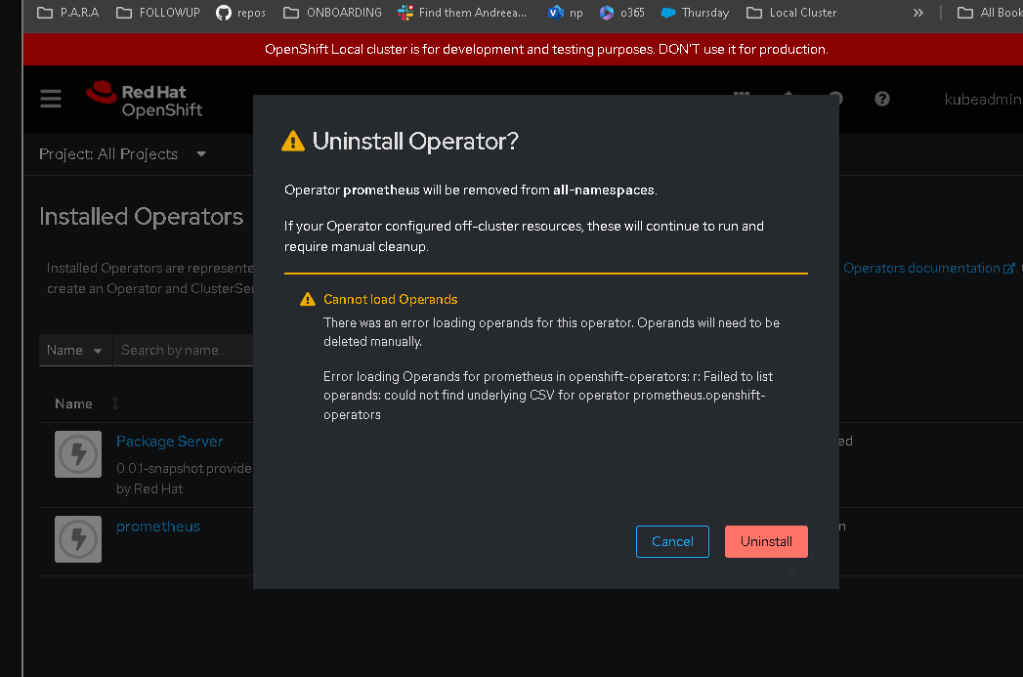The image size is (1023, 677).
Task: Click the Package Server operator icon
Action: coord(78,454)
